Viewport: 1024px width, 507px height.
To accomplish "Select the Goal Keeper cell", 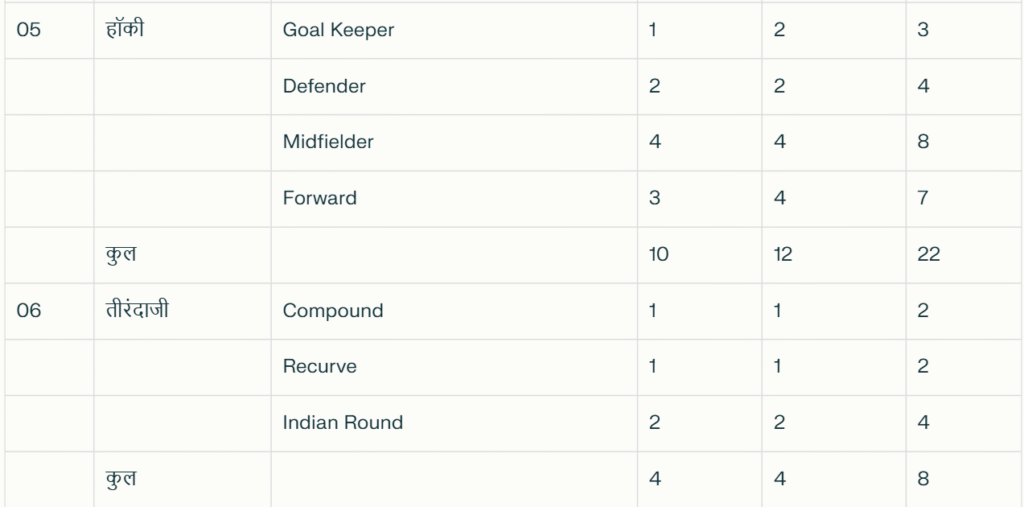I will (454, 30).
